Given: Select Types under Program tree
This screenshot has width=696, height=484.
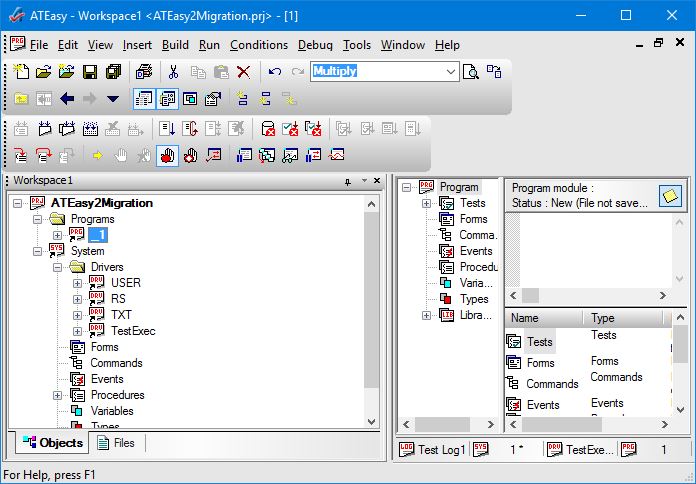Looking at the screenshot, I should coord(474,299).
